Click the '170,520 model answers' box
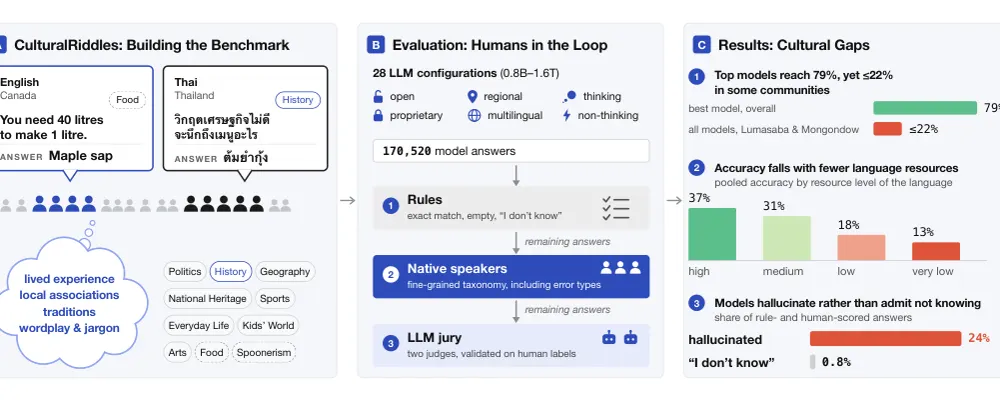The image size is (1000, 401). click(x=511, y=151)
